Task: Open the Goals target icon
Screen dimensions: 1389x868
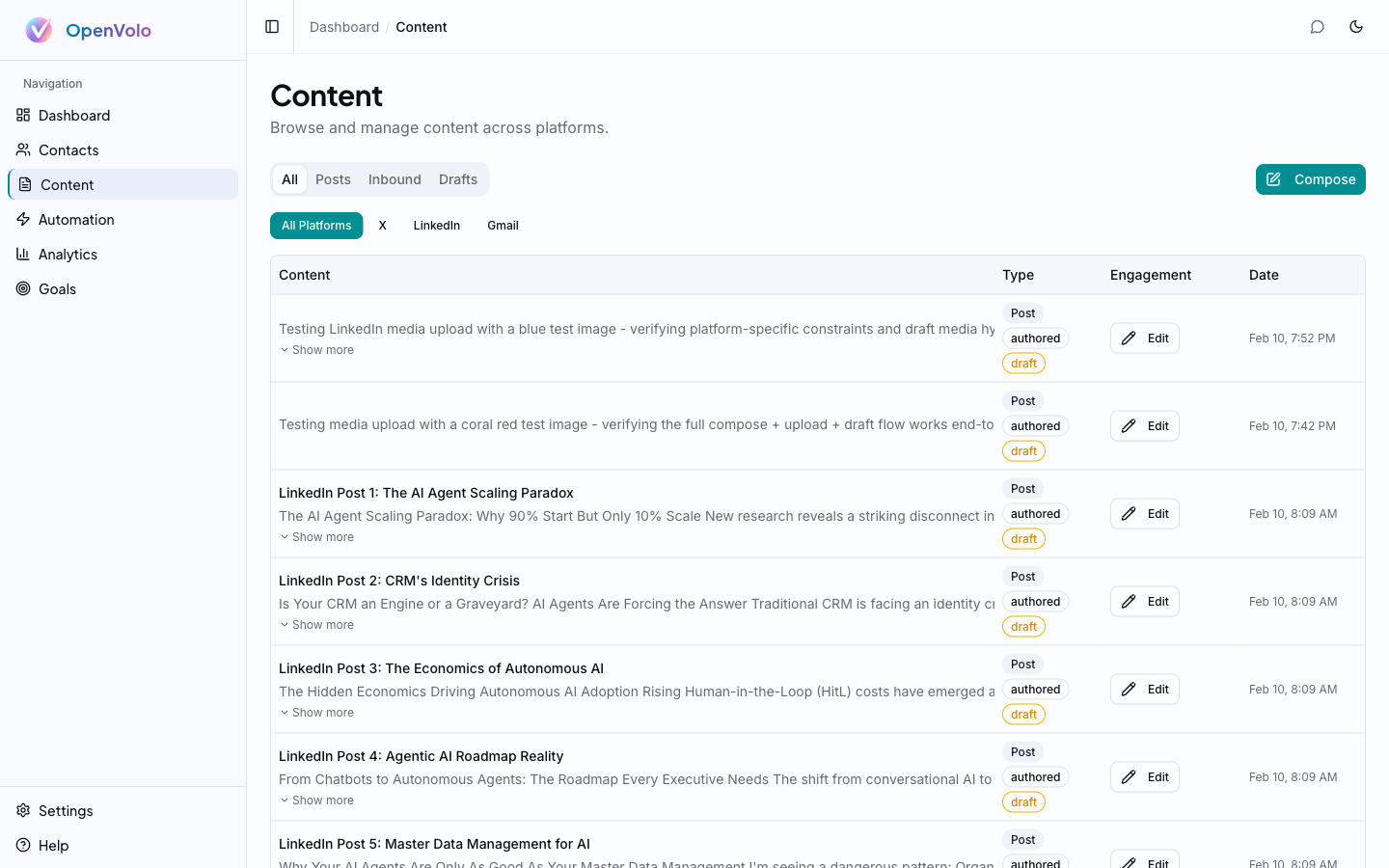Action: [23, 288]
